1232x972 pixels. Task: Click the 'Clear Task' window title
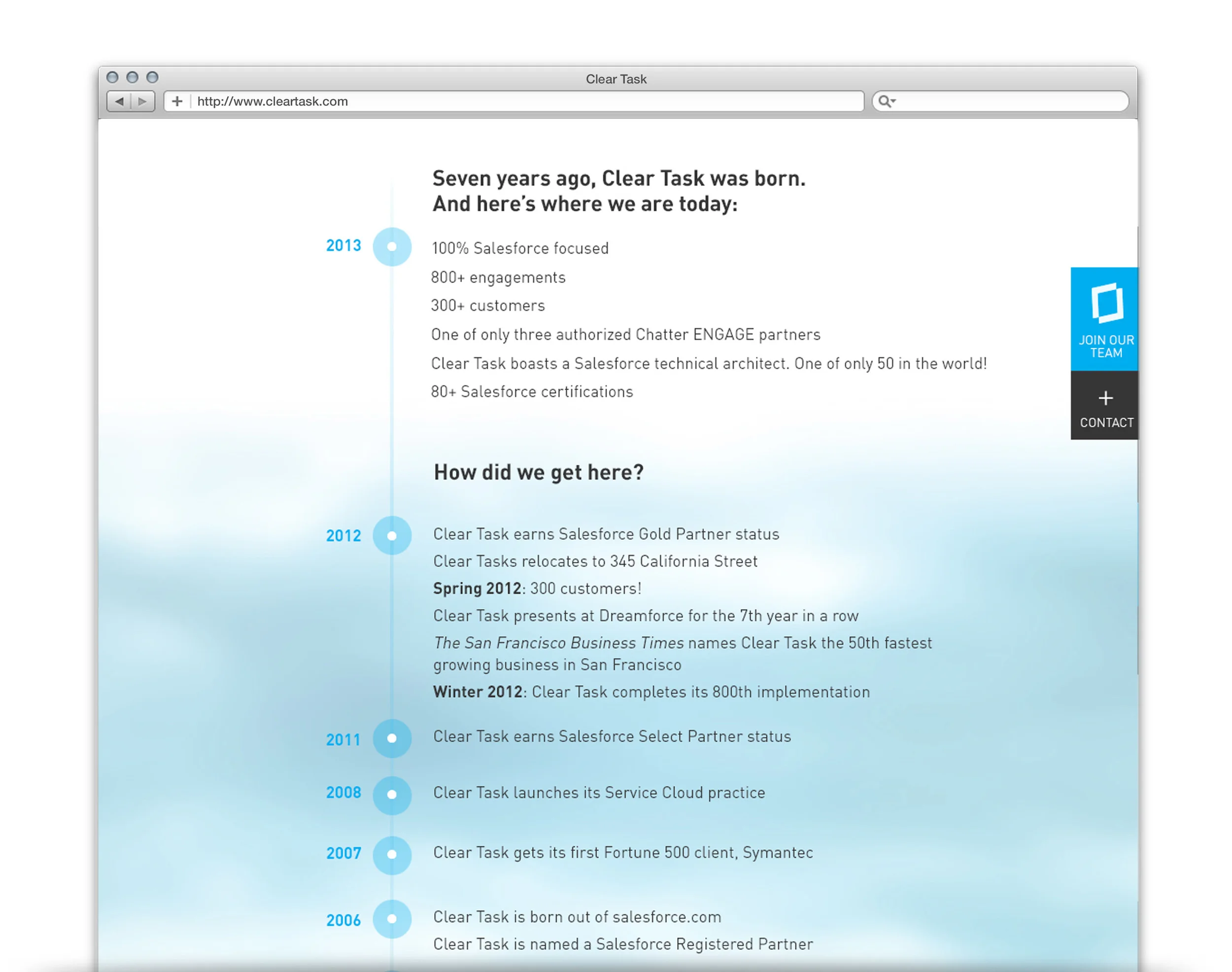[616, 79]
